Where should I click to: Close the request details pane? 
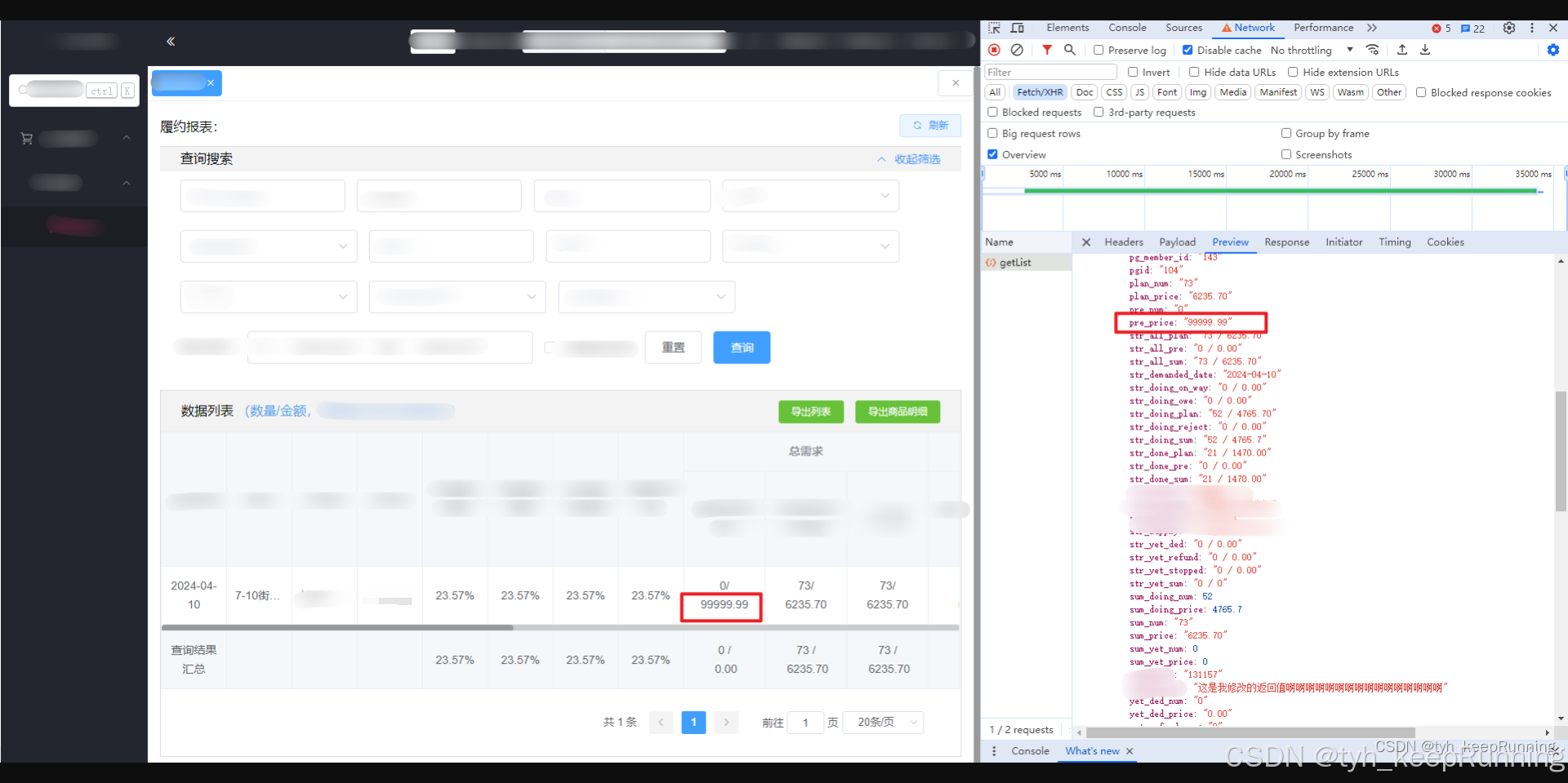pyautogui.click(x=1086, y=242)
